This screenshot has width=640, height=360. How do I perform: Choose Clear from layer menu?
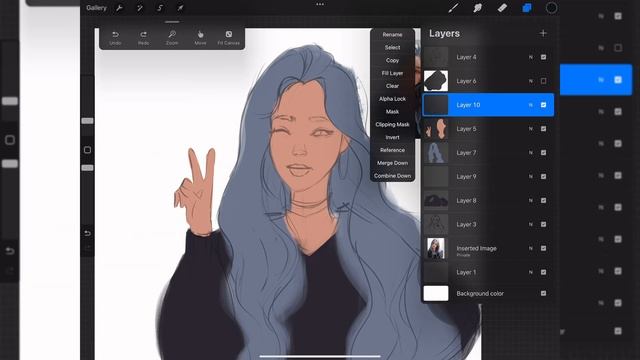pyautogui.click(x=392, y=86)
